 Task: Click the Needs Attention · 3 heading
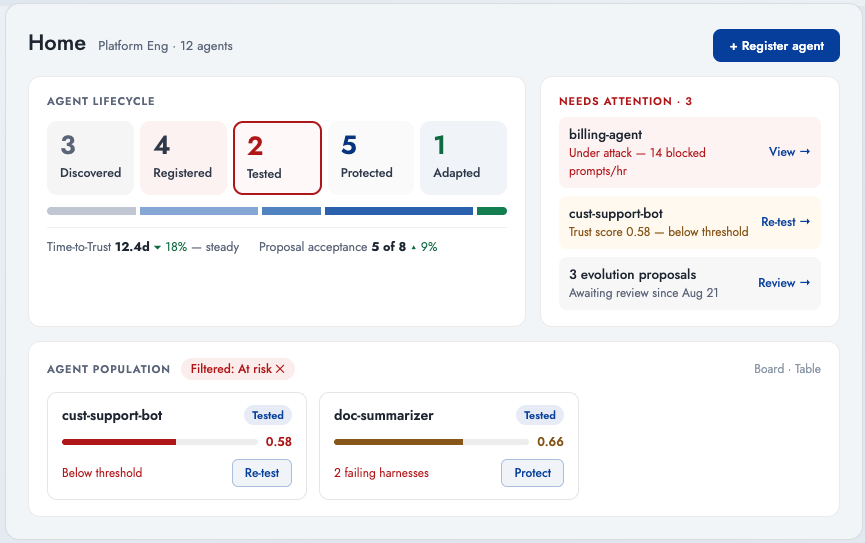point(625,101)
